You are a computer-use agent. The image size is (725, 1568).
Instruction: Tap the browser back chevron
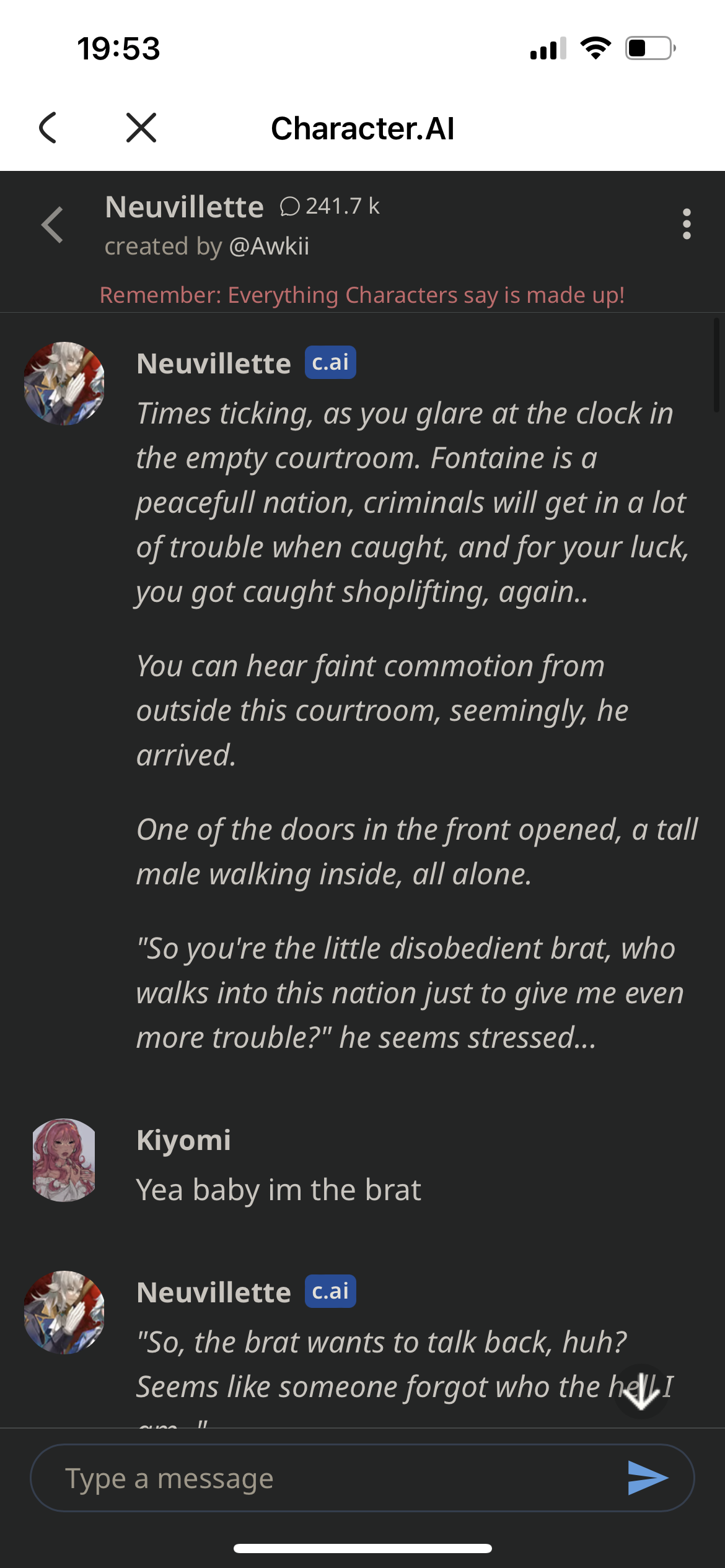click(x=48, y=128)
